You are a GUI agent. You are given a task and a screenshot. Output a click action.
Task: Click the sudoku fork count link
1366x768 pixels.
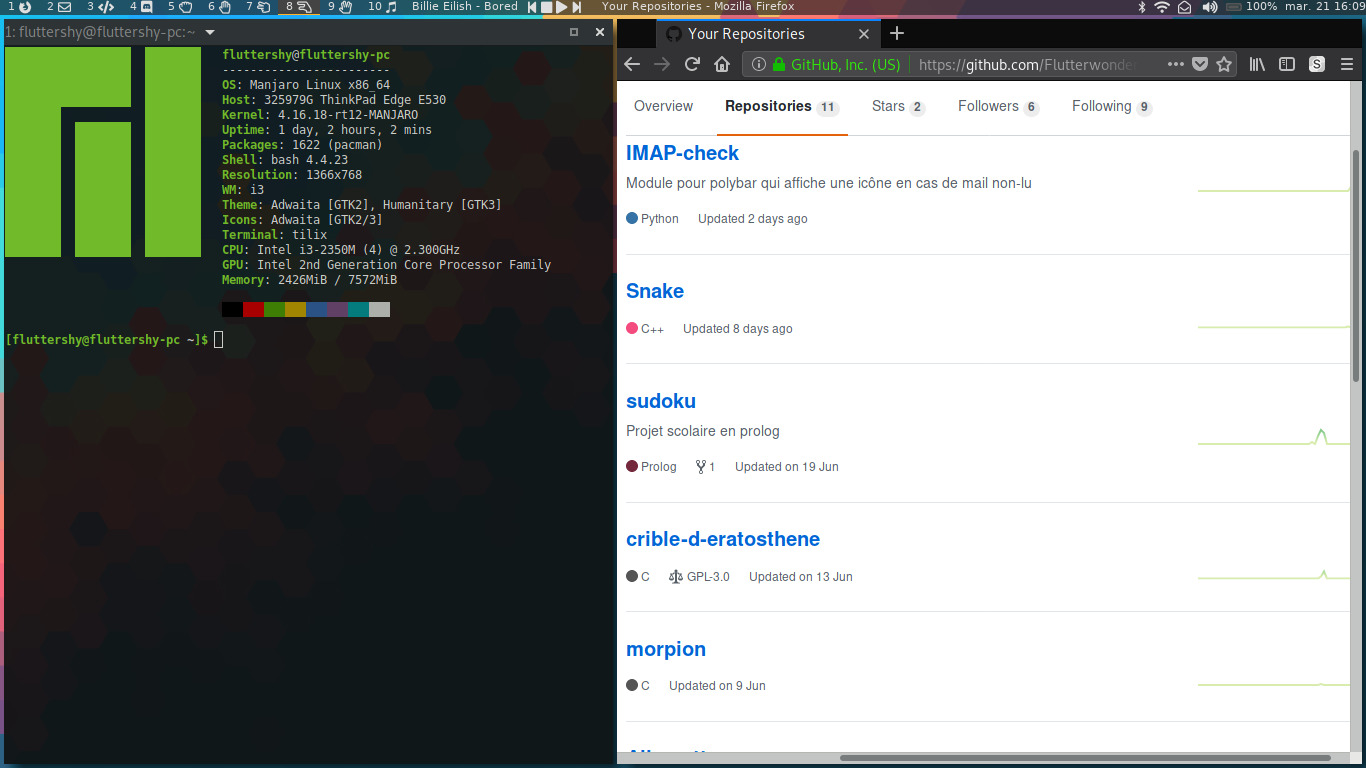(x=706, y=467)
